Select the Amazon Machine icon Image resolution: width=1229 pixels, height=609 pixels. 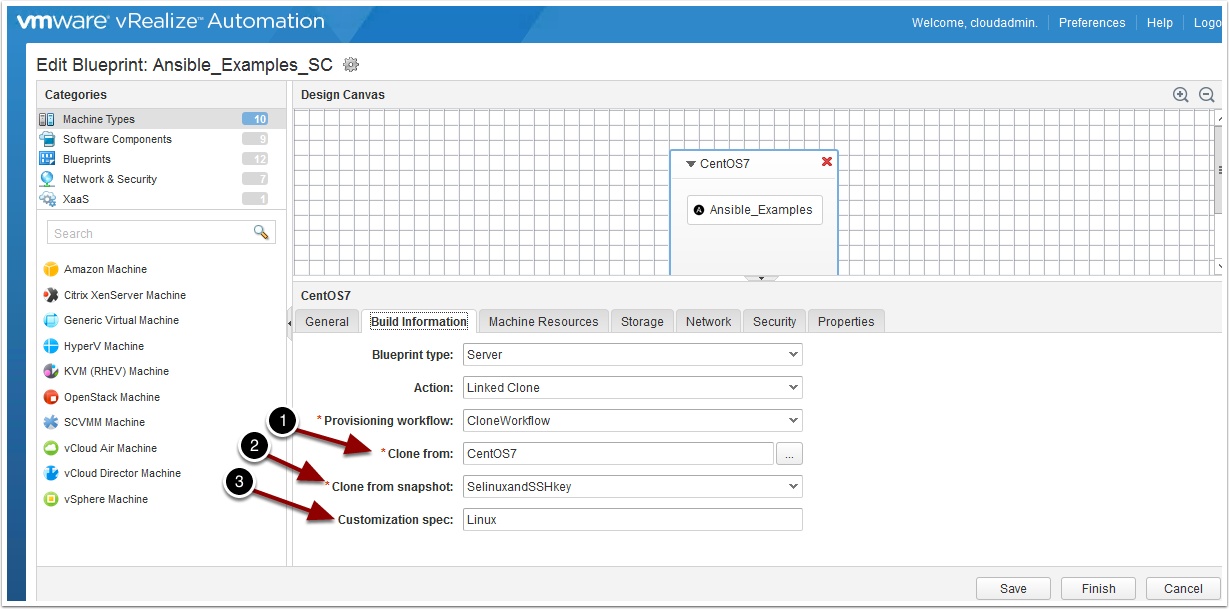click(x=51, y=269)
